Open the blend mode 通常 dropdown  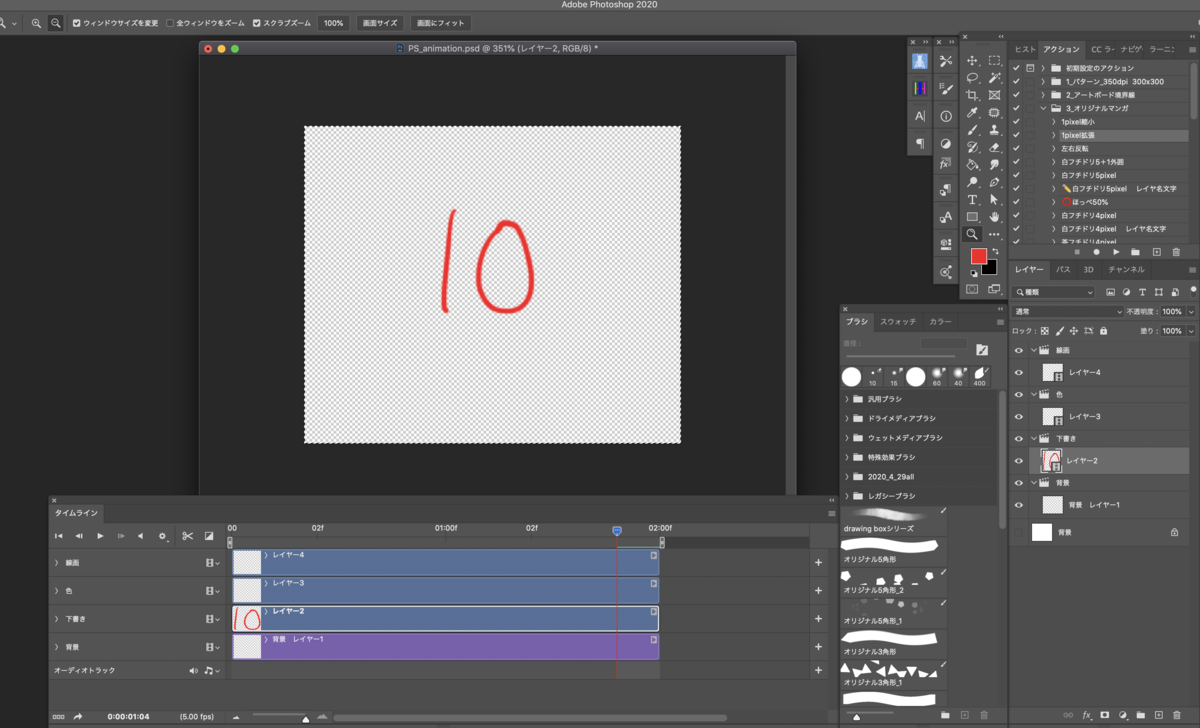coord(1066,312)
